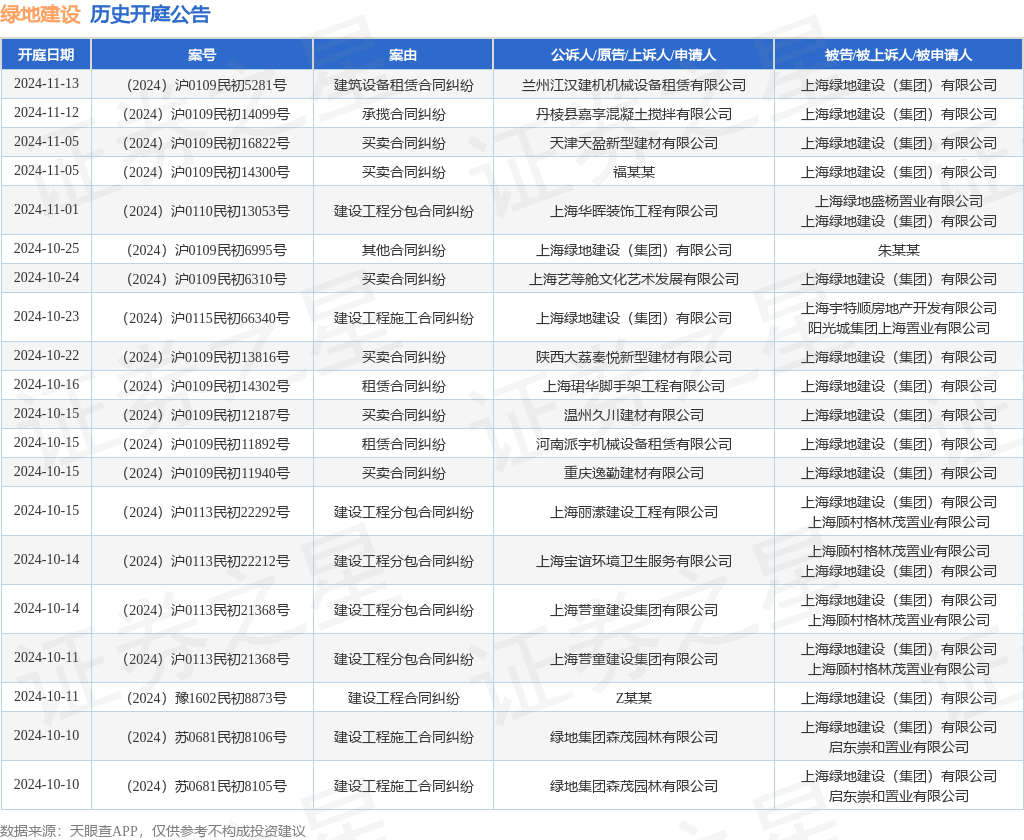Click case number (2024)豫1602民初8873号
Viewport: 1024px width, 840px height.
pyautogui.click(x=206, y=698)
